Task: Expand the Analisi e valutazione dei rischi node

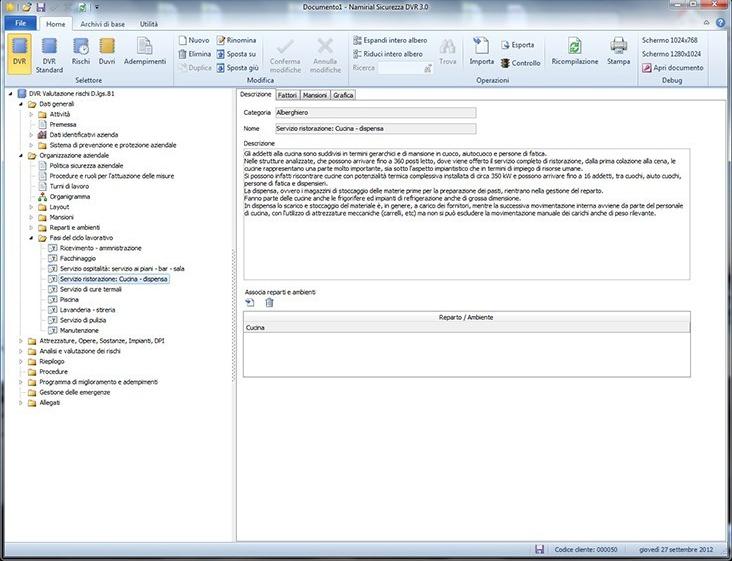Action: [21, 350]
